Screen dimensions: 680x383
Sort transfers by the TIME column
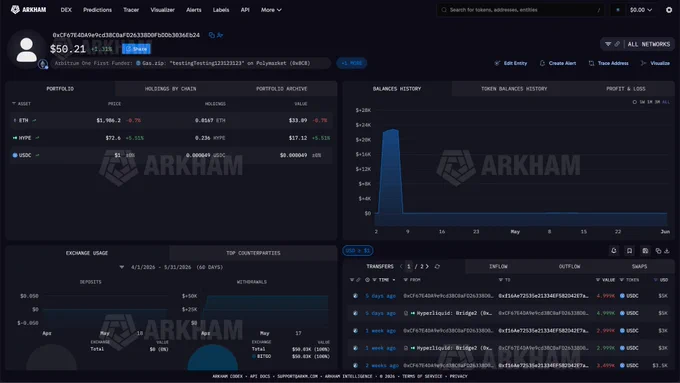coord(384,280)
